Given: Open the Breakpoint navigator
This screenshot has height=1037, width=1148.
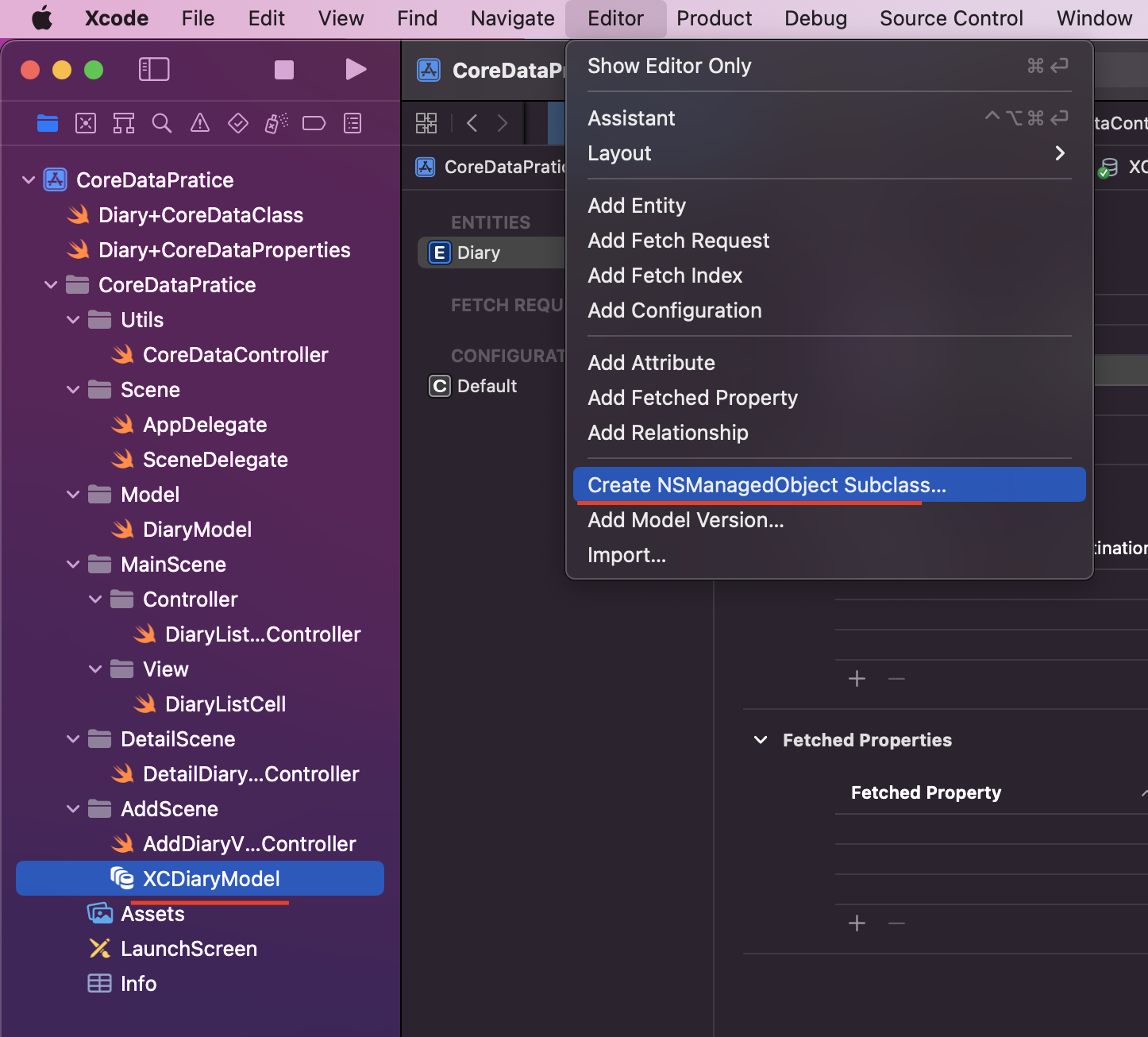Looking at the screenshot, I should pos(314,123).
